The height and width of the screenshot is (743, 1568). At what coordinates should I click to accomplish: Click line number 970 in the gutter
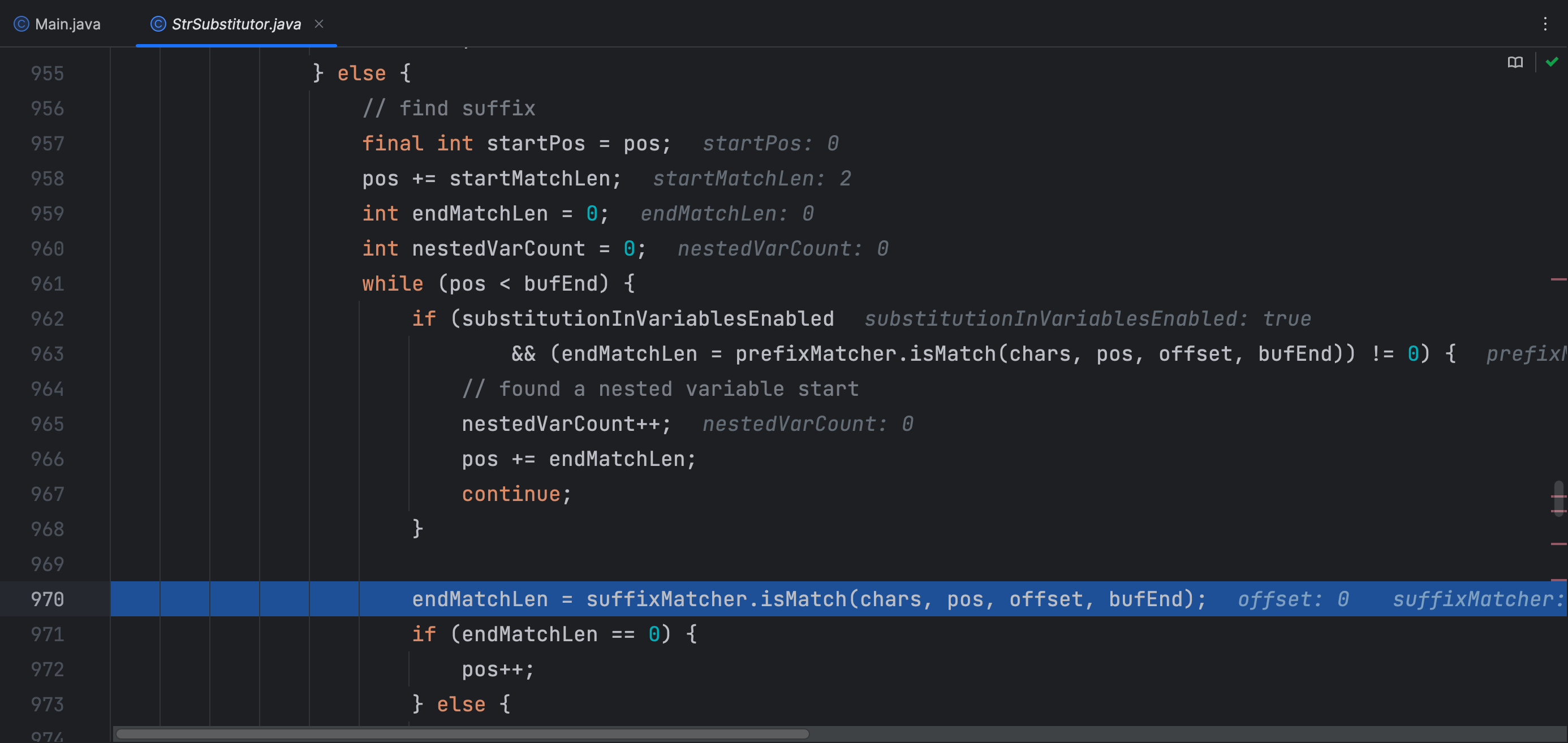point(48,599)
